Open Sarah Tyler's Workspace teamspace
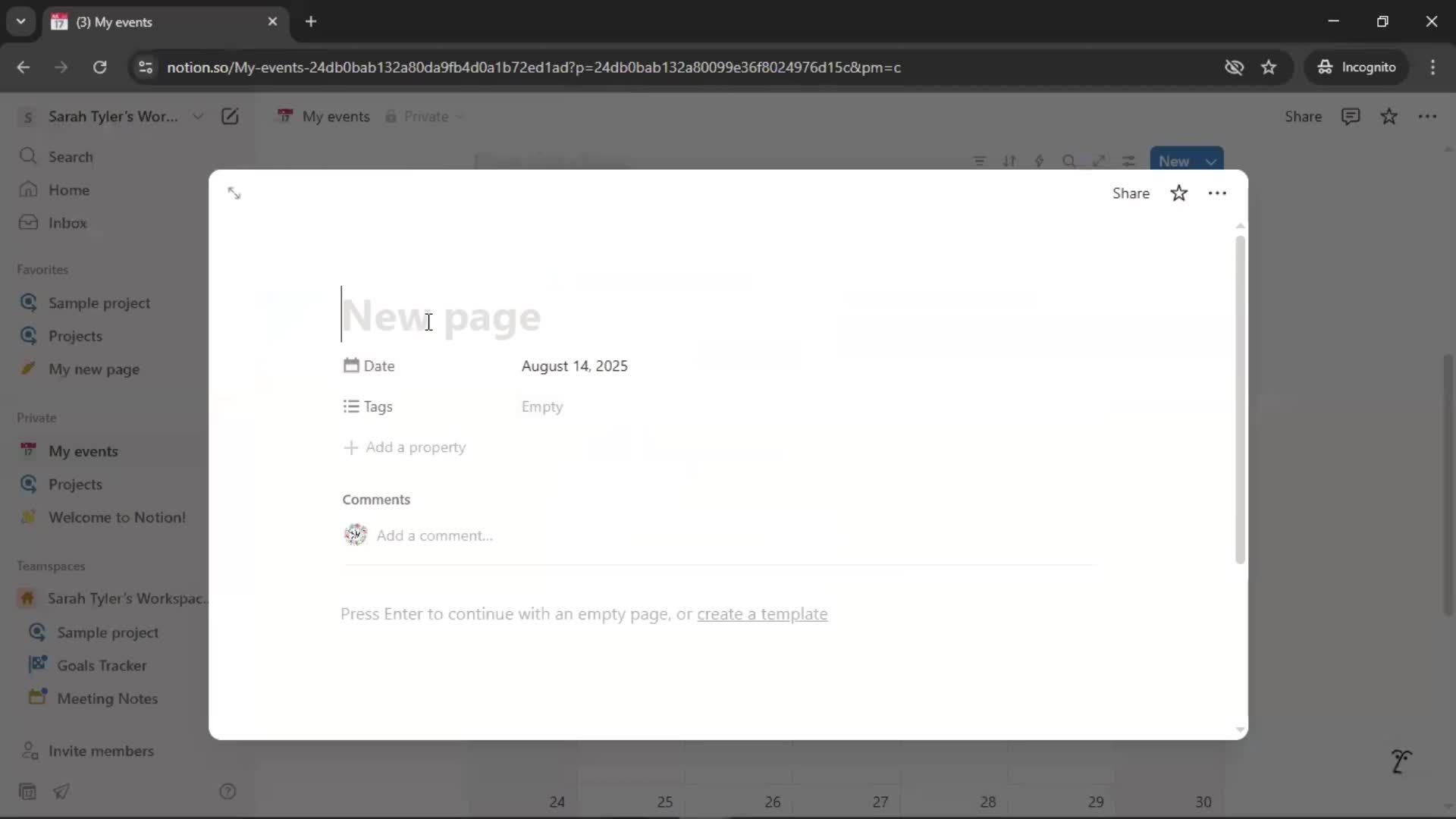The image size is (1456, 819). (x=114, y=598)
